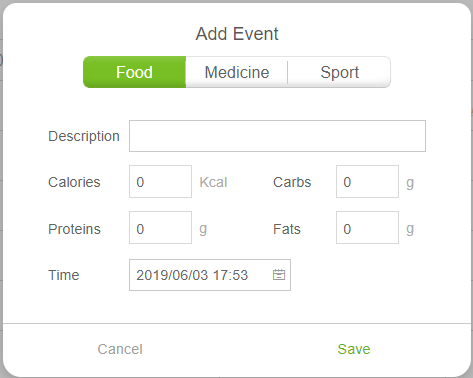Click the Proteins label
This screenshot has height=378, width=473.
(74, 229)
